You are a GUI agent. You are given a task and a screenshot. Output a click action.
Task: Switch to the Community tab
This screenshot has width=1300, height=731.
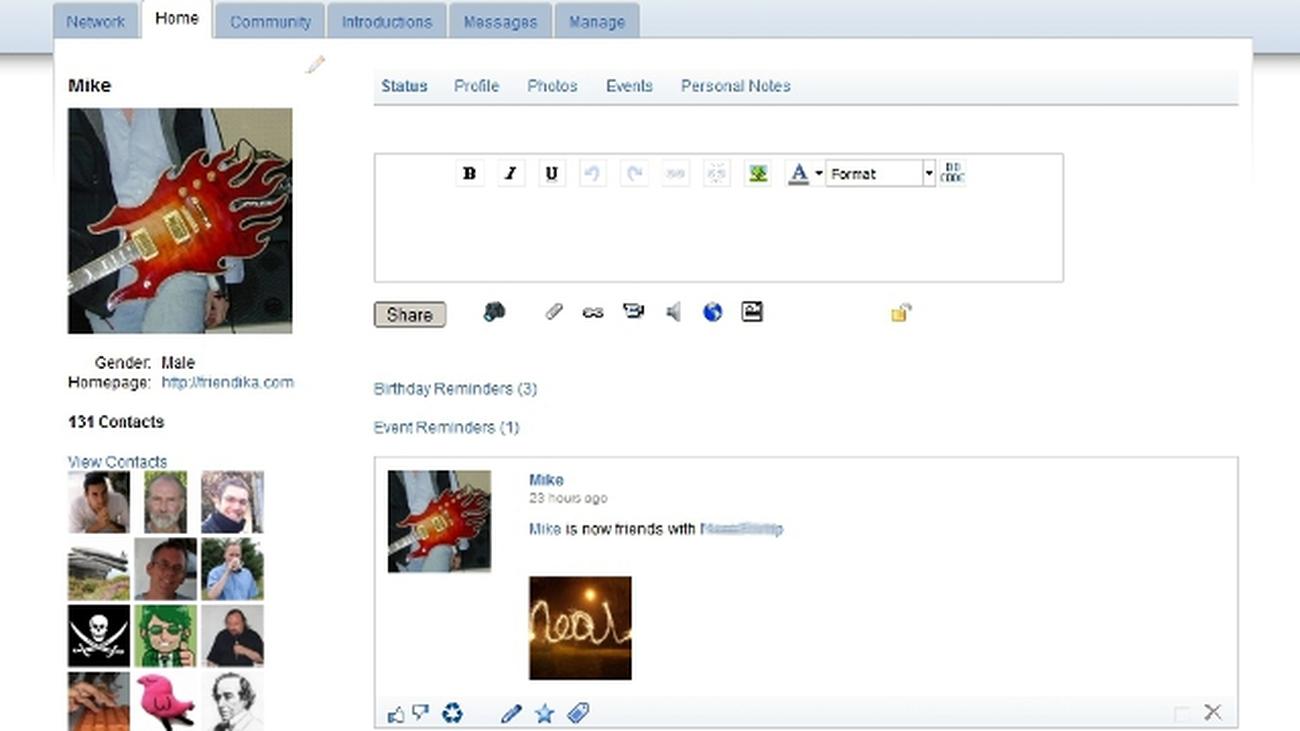coord(270,21)
